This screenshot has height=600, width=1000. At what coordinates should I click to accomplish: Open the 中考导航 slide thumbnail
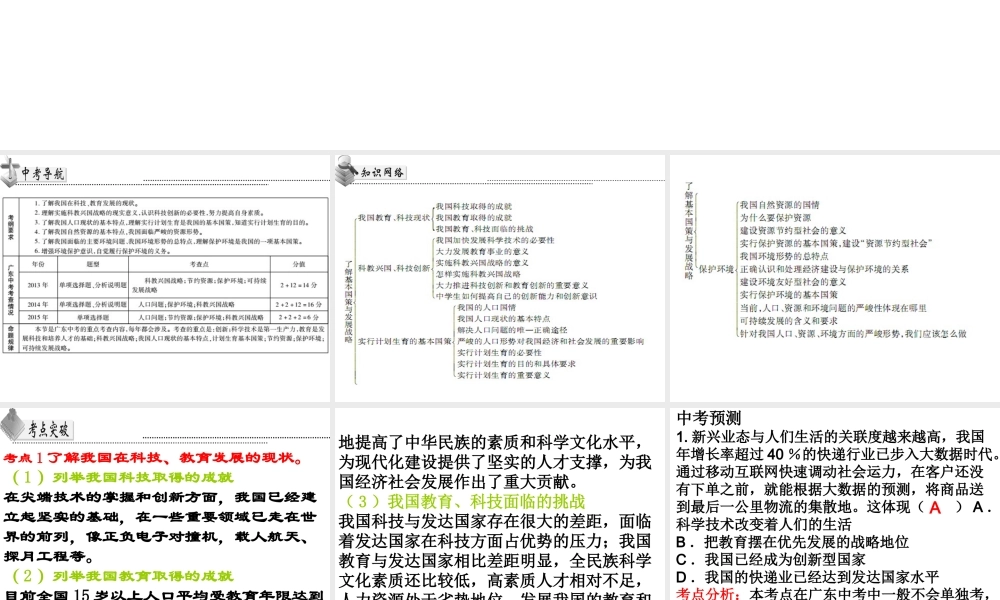[x=165, y=278]
